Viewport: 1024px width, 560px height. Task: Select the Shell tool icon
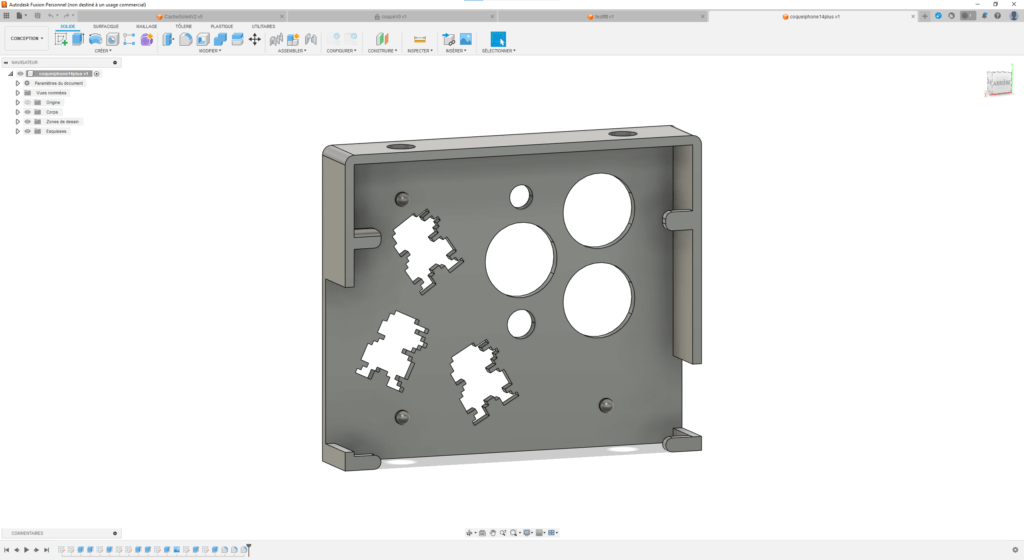point(203,39)
